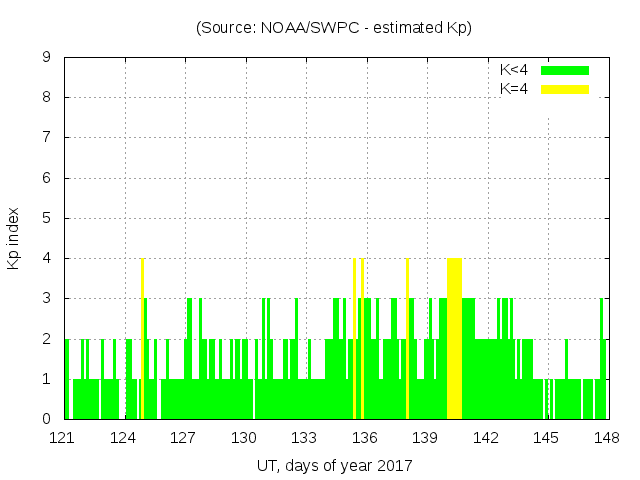Screen dimensions: 640x480
Task: Click the NOAA/SWPC source title text
Action: click(334, 28)
